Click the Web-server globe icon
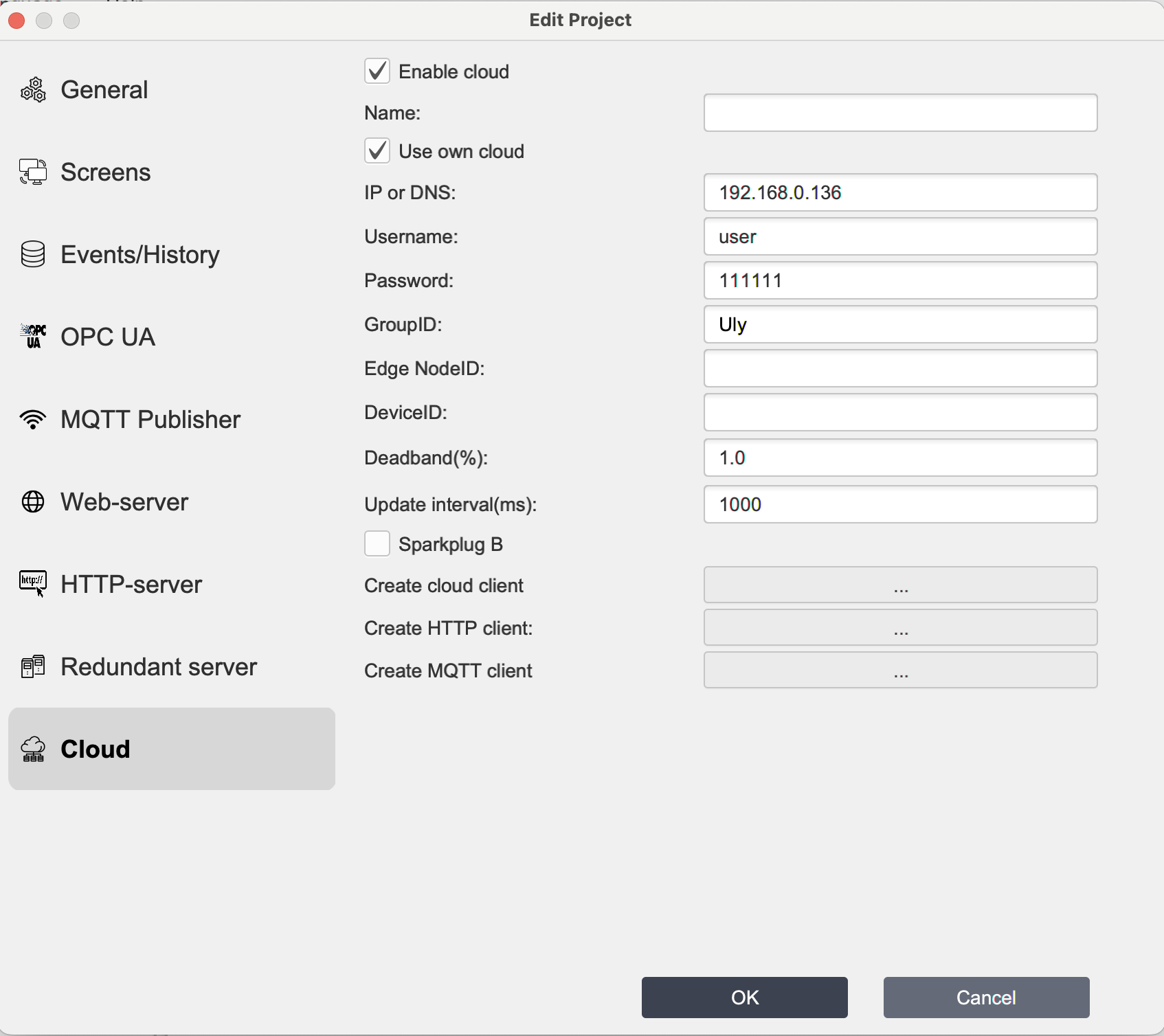Viewport: 1164px width, 1036px height. [33, 502]
